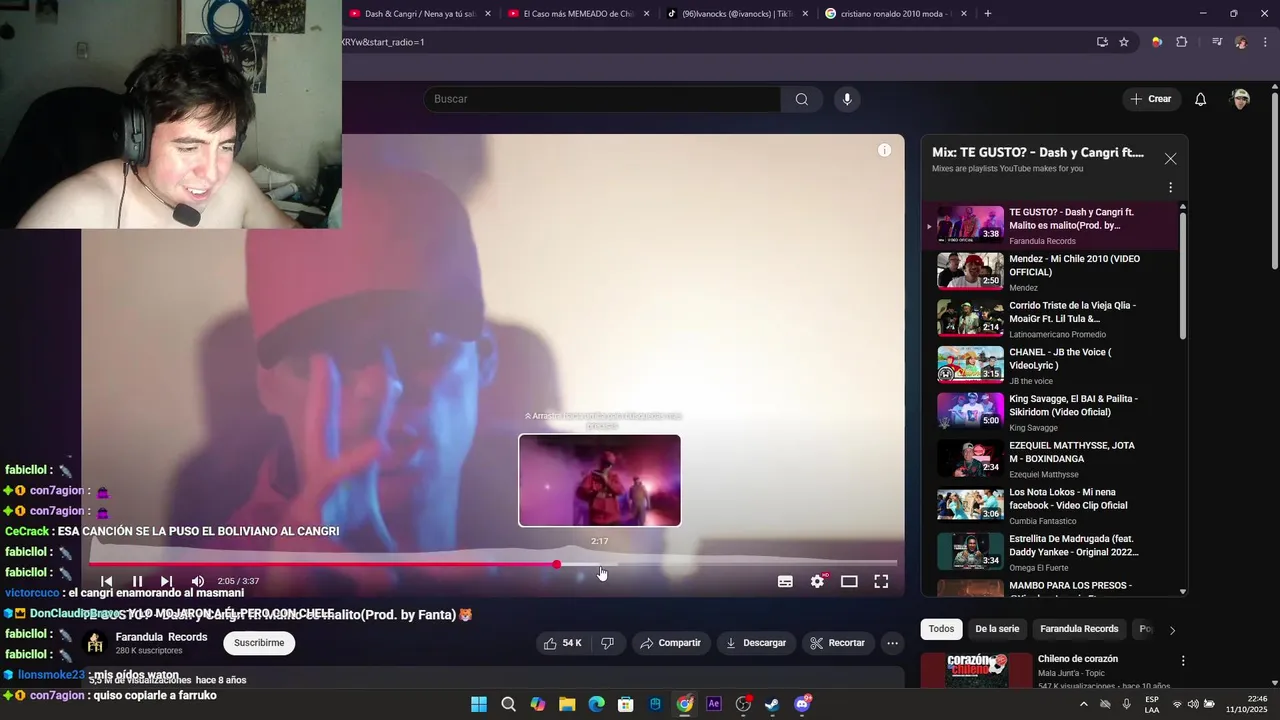Skip to the next video

(167, 581)
